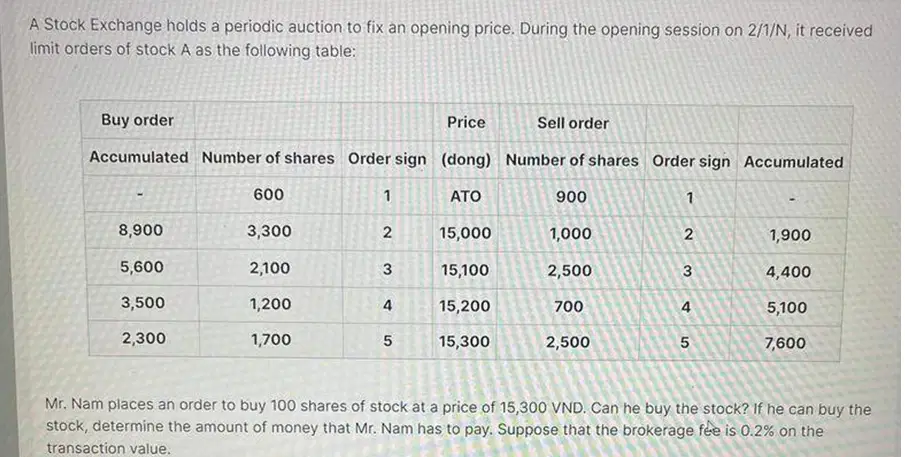Select sell accumulated value 7,600
The width and height of the screenshot is (905, 457).
pos(785,343)
